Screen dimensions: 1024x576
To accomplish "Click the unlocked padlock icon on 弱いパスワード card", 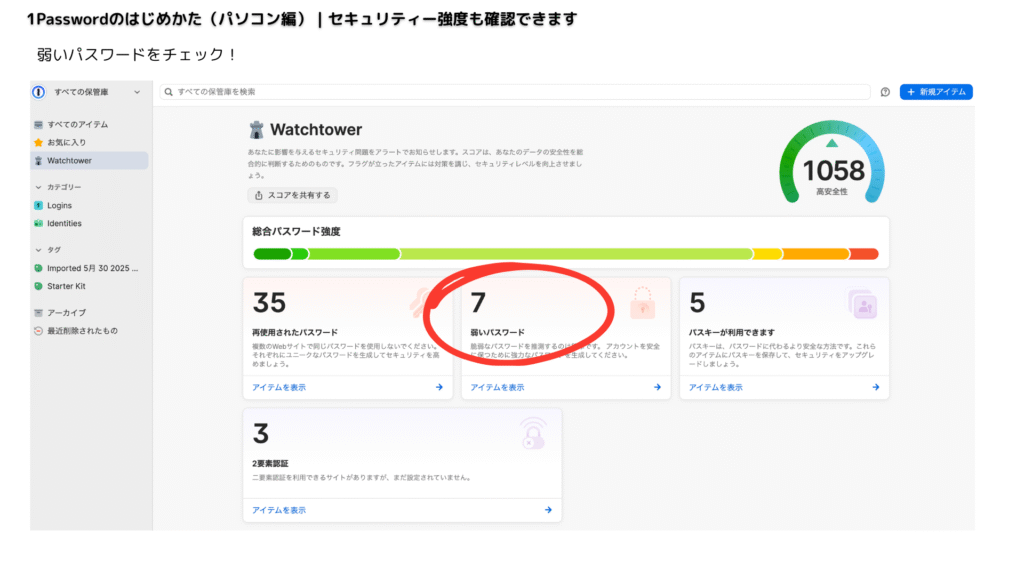I will pos(643,303).
